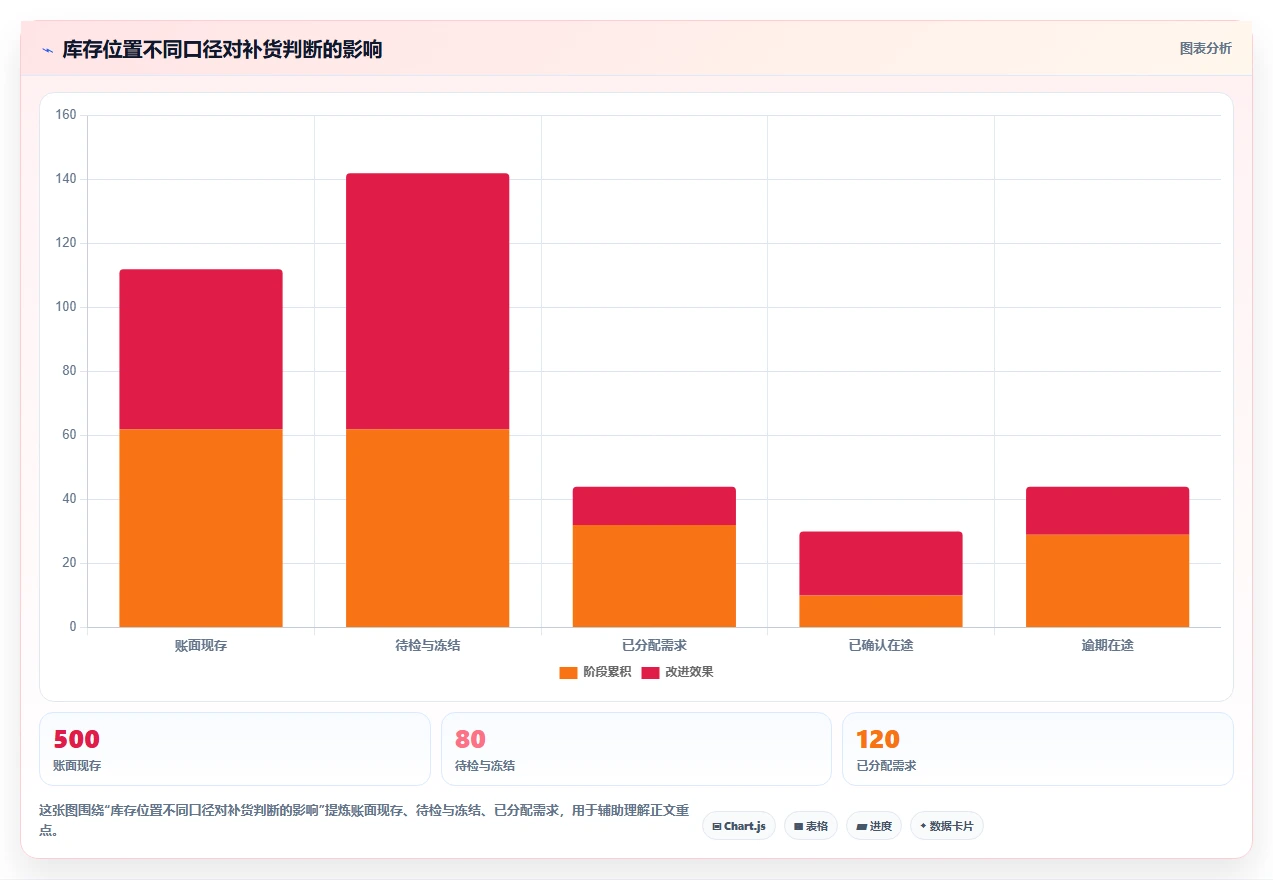Click the 图表分析 label in header

[x=1205, y=48]
